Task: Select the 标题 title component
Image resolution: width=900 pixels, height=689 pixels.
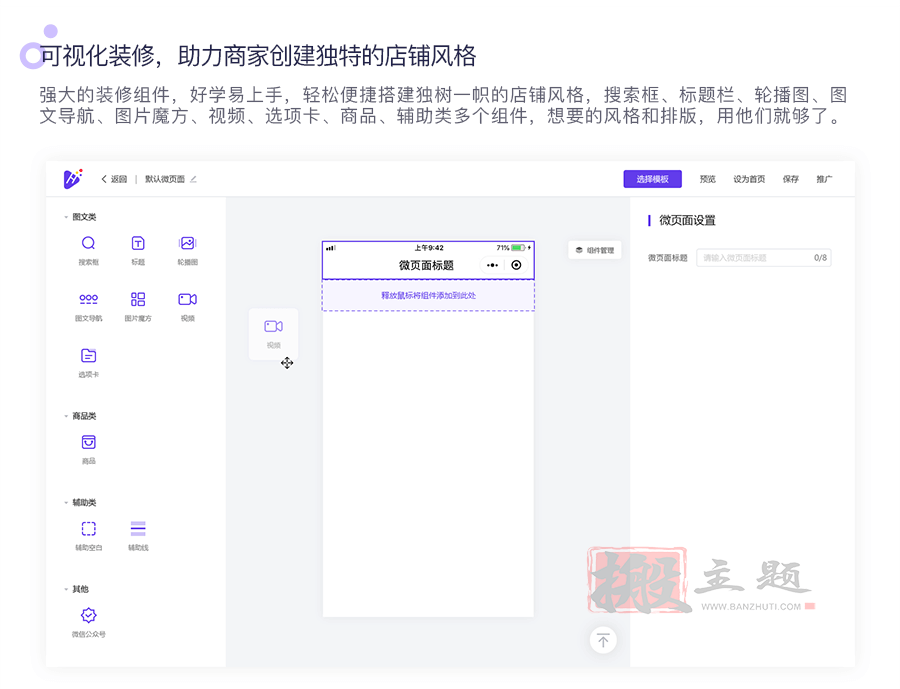Action: click(138, 250)
